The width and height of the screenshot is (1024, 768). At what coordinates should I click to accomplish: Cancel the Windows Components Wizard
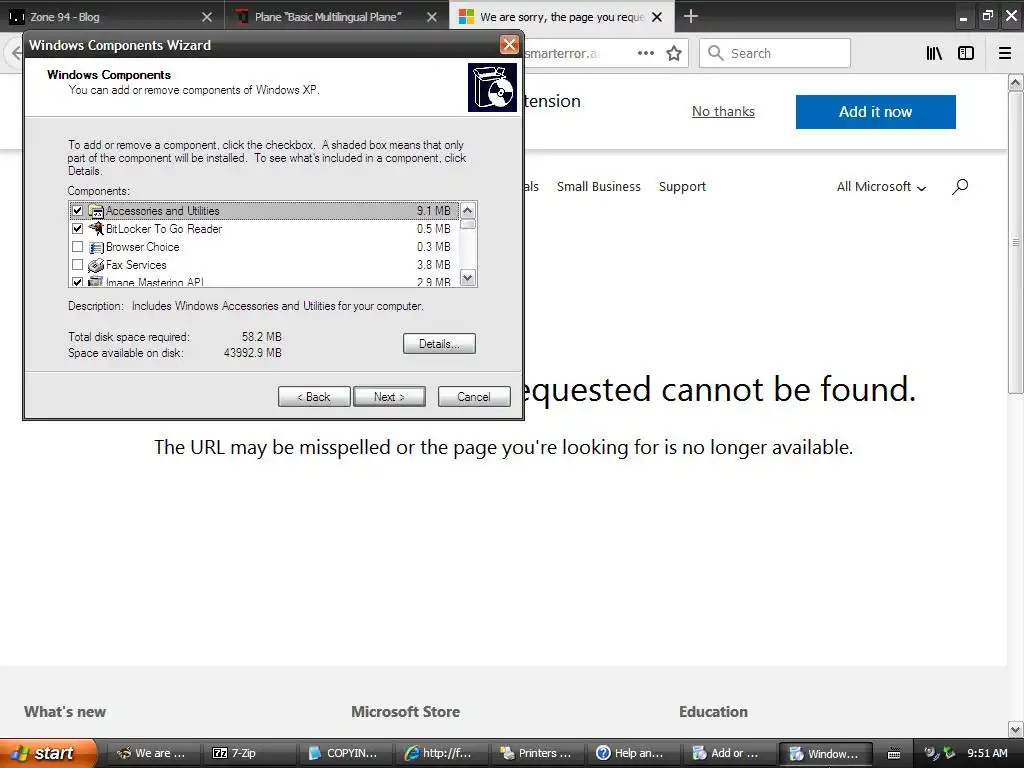[474, 396]
